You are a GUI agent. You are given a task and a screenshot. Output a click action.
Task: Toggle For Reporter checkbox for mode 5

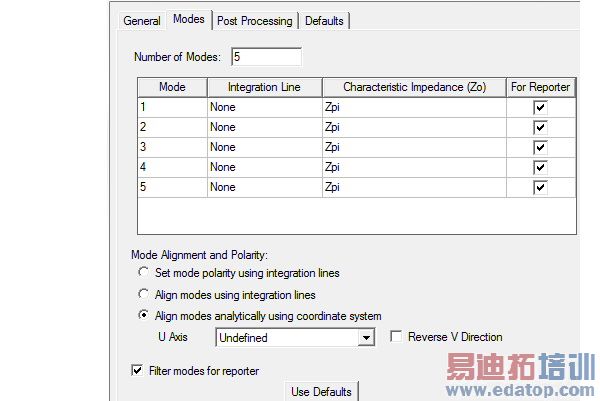tap(540, 187)
